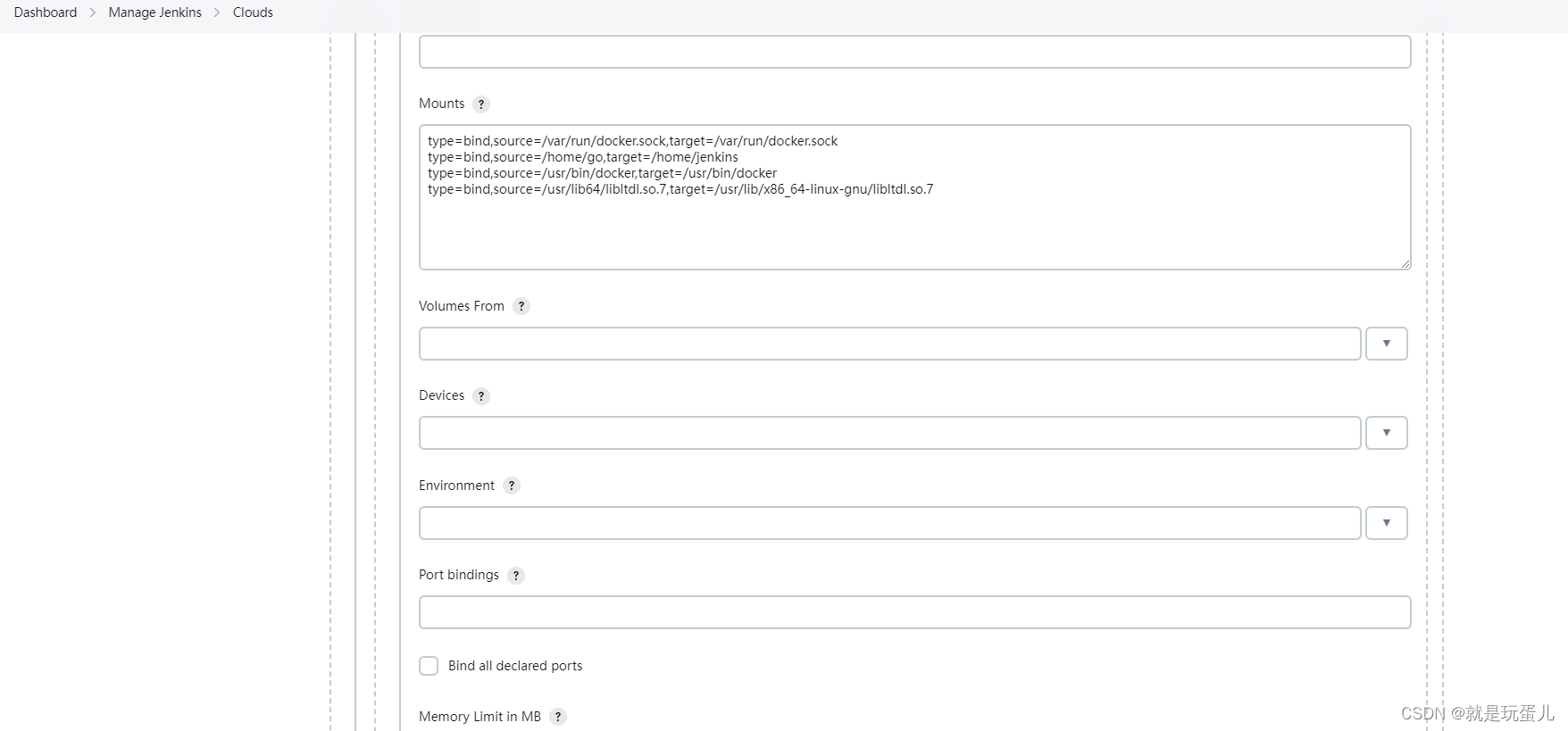This screenshot has height=731, width=1568.
Task: Focus the Environment input field
Action: (x=889, y=523)
